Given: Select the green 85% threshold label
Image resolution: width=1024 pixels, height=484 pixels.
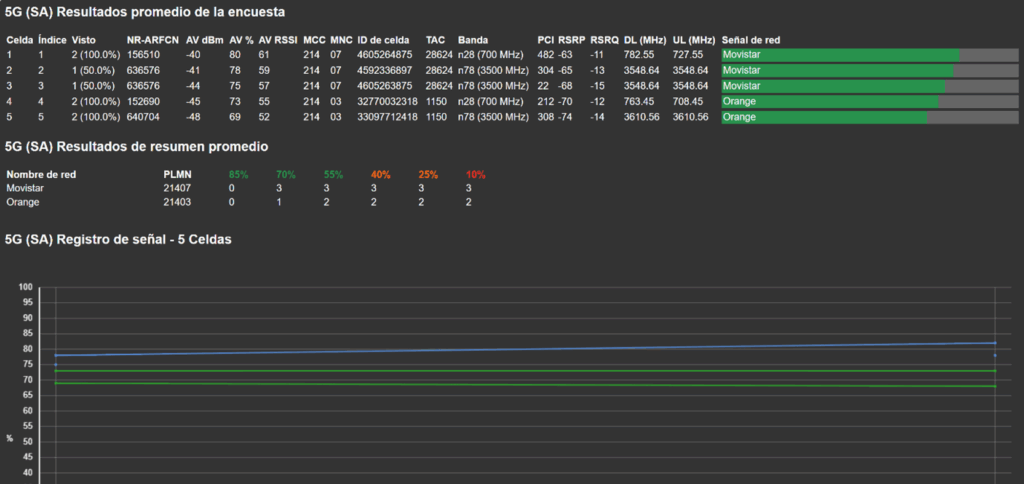Looking at the screenshot, I should 238,174.
